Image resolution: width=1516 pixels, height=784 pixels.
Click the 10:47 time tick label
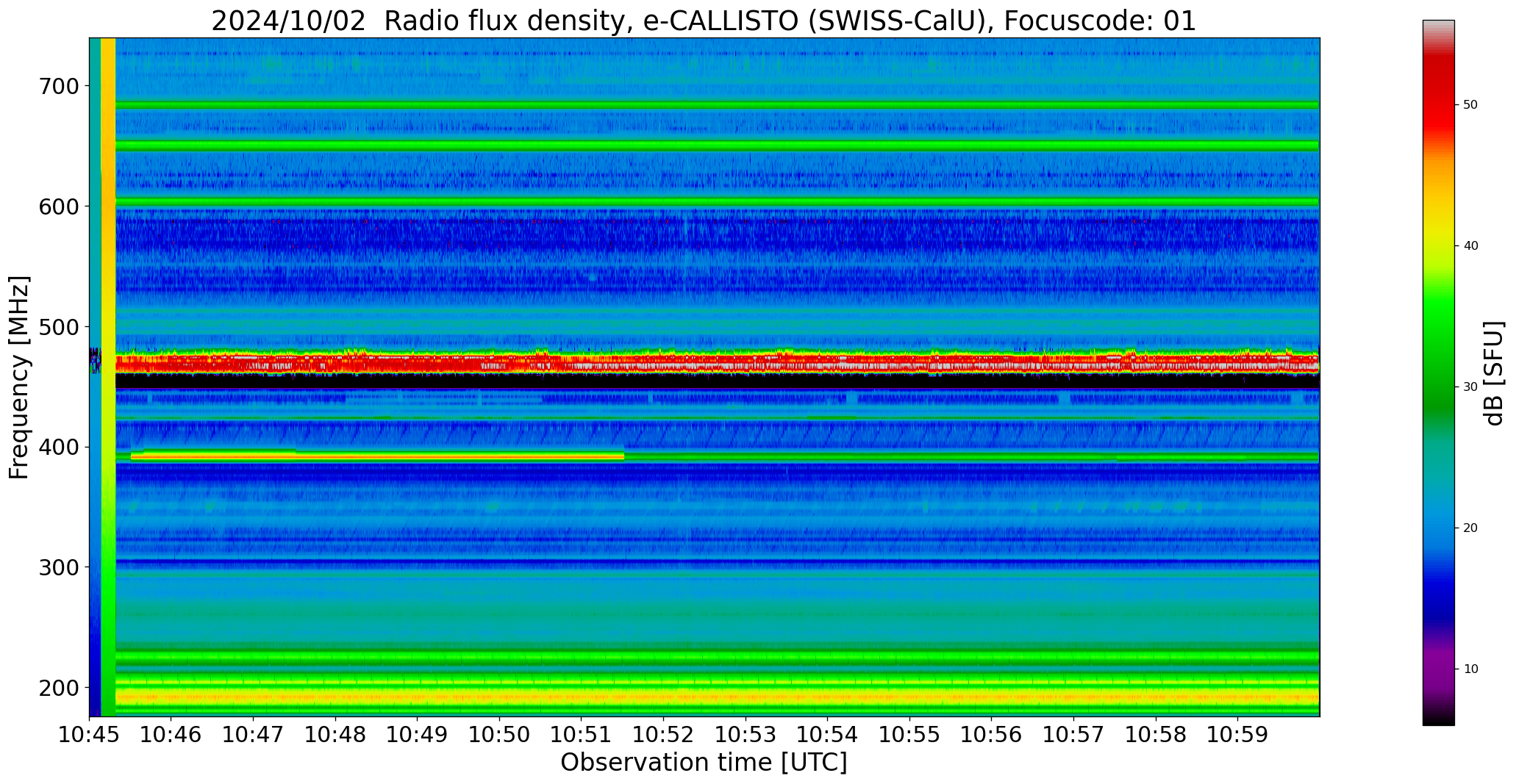tap(254, 735)
